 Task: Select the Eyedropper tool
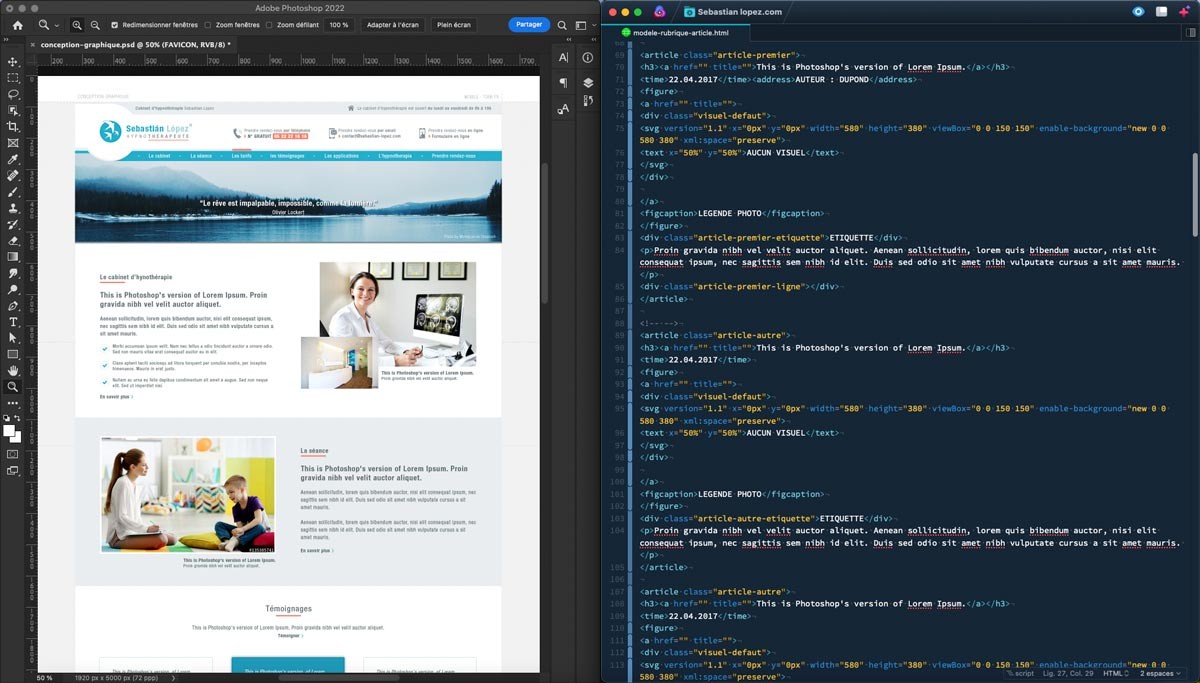click(x=13, y=159)
